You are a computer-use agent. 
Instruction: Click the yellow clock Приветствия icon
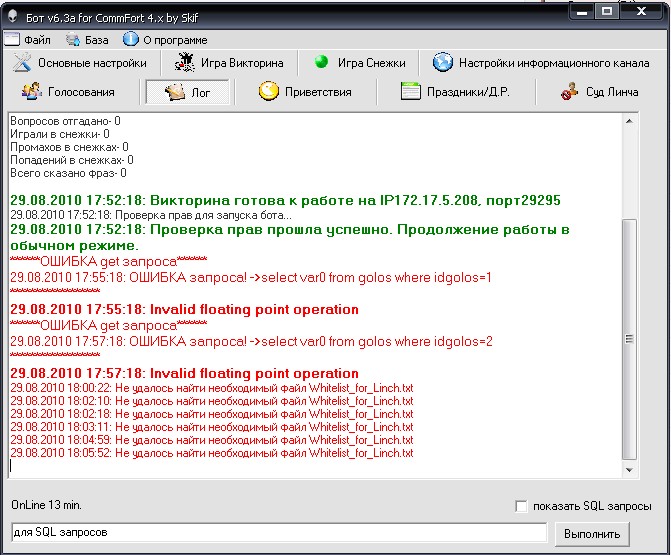(x=268, y=92)
